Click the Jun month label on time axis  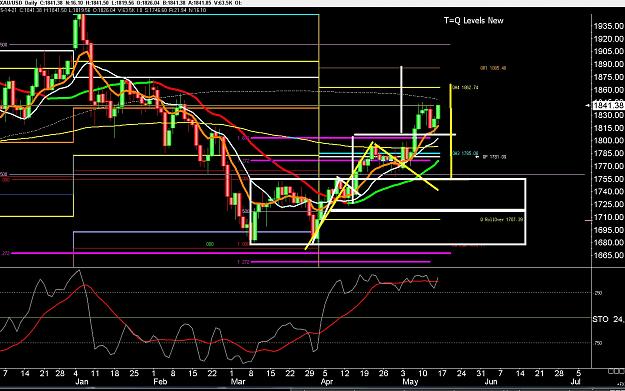click(491, 382)
